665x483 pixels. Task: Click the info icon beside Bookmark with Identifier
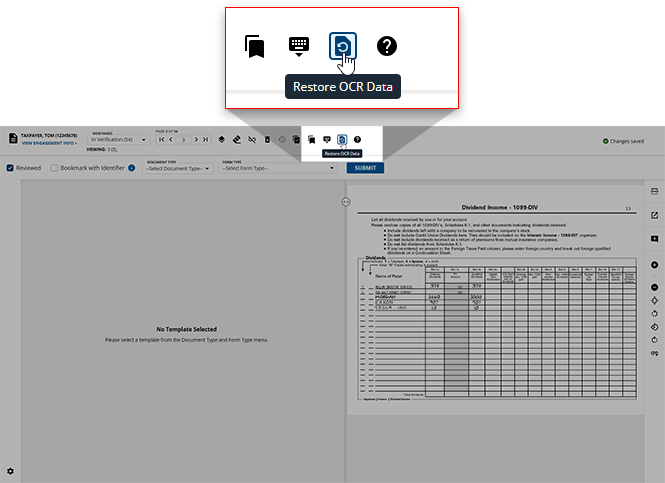tap(131, 168)
